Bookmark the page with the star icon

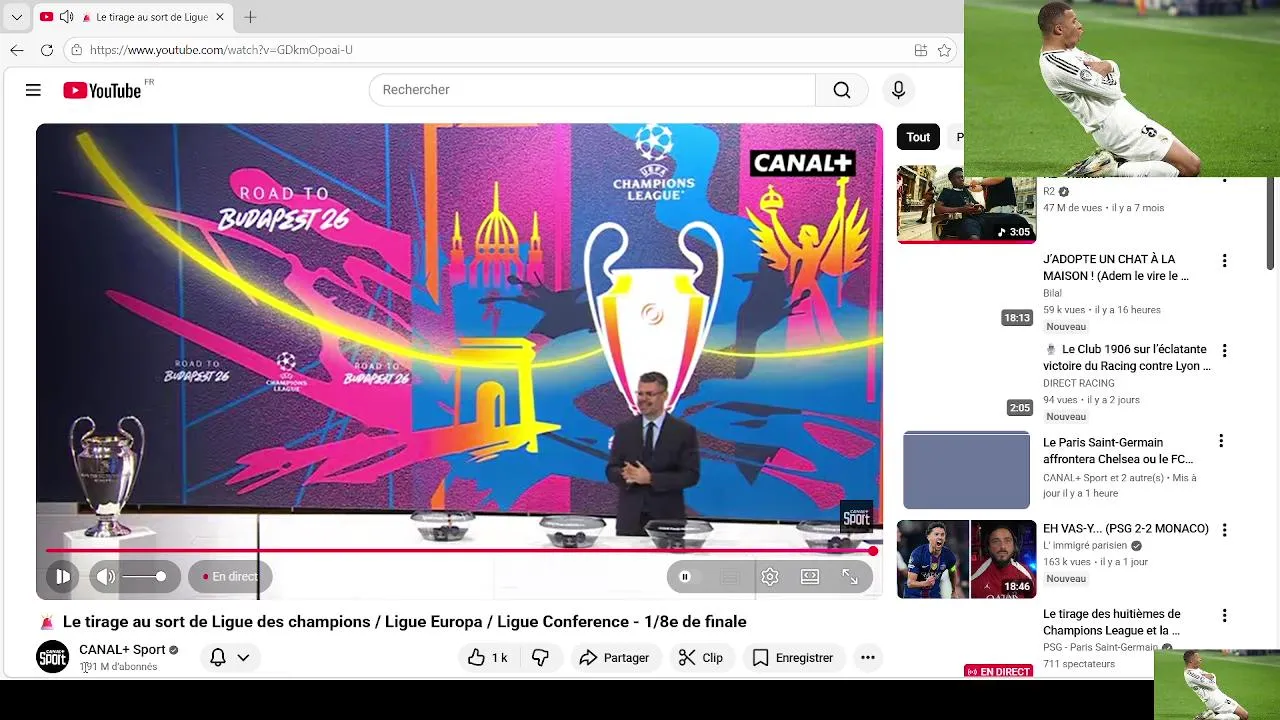[x=944, y=50]
